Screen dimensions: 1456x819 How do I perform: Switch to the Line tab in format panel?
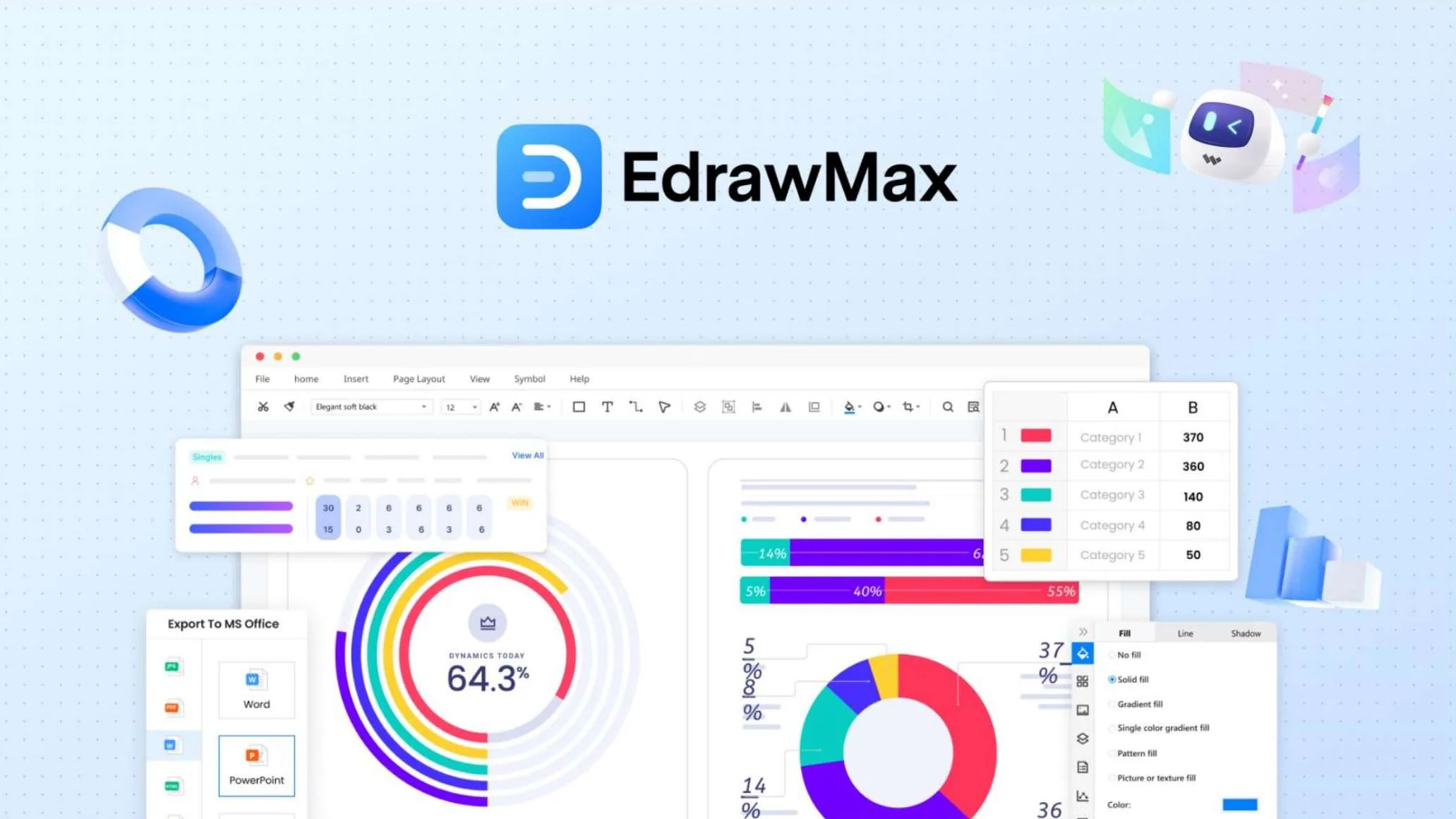coord(1186,632)
